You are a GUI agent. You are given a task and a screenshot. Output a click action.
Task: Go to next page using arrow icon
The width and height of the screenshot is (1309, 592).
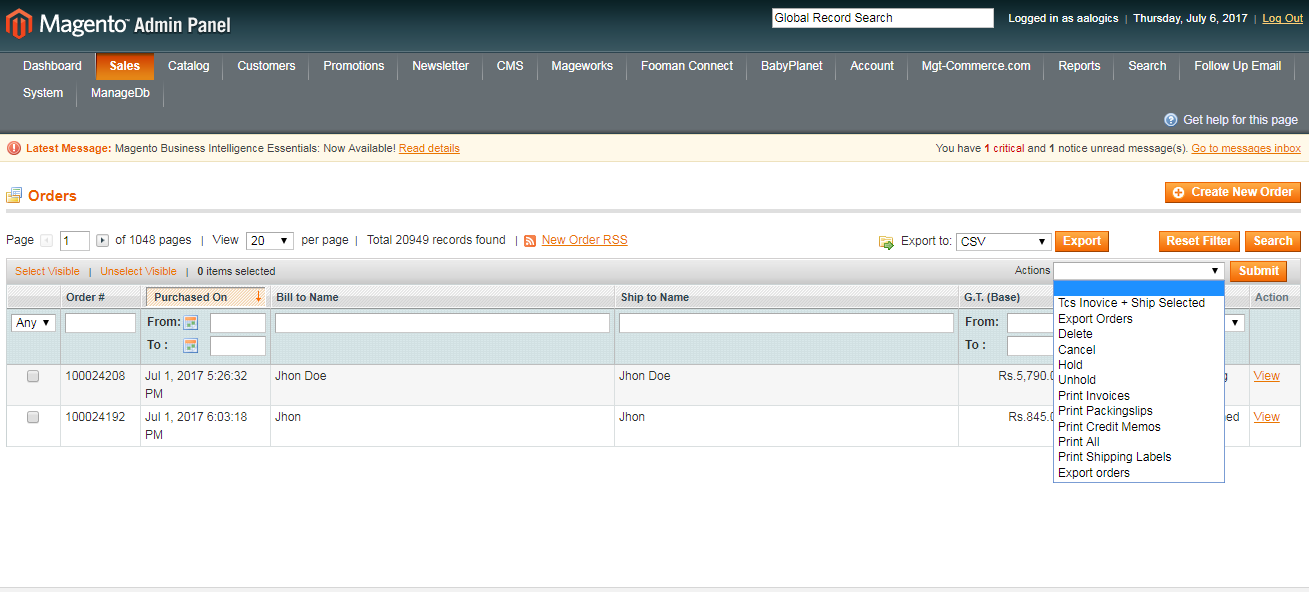click(x=102, y=241)
